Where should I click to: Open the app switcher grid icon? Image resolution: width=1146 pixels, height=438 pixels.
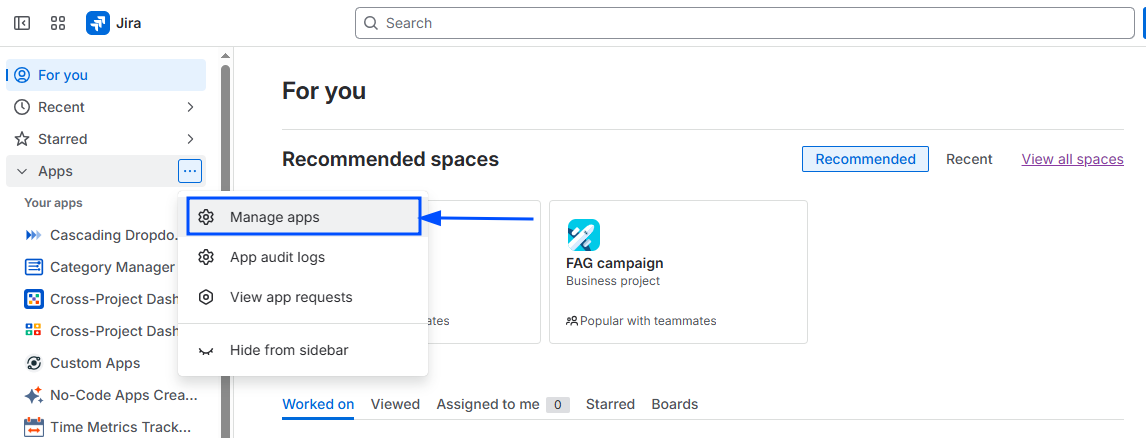click(57, 23)
